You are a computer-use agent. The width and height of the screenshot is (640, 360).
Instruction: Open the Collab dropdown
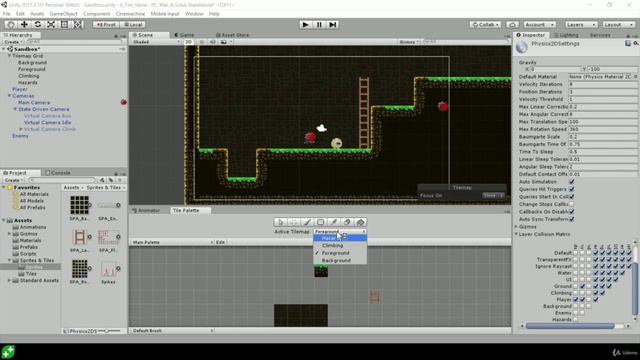(x=485, y=24)
